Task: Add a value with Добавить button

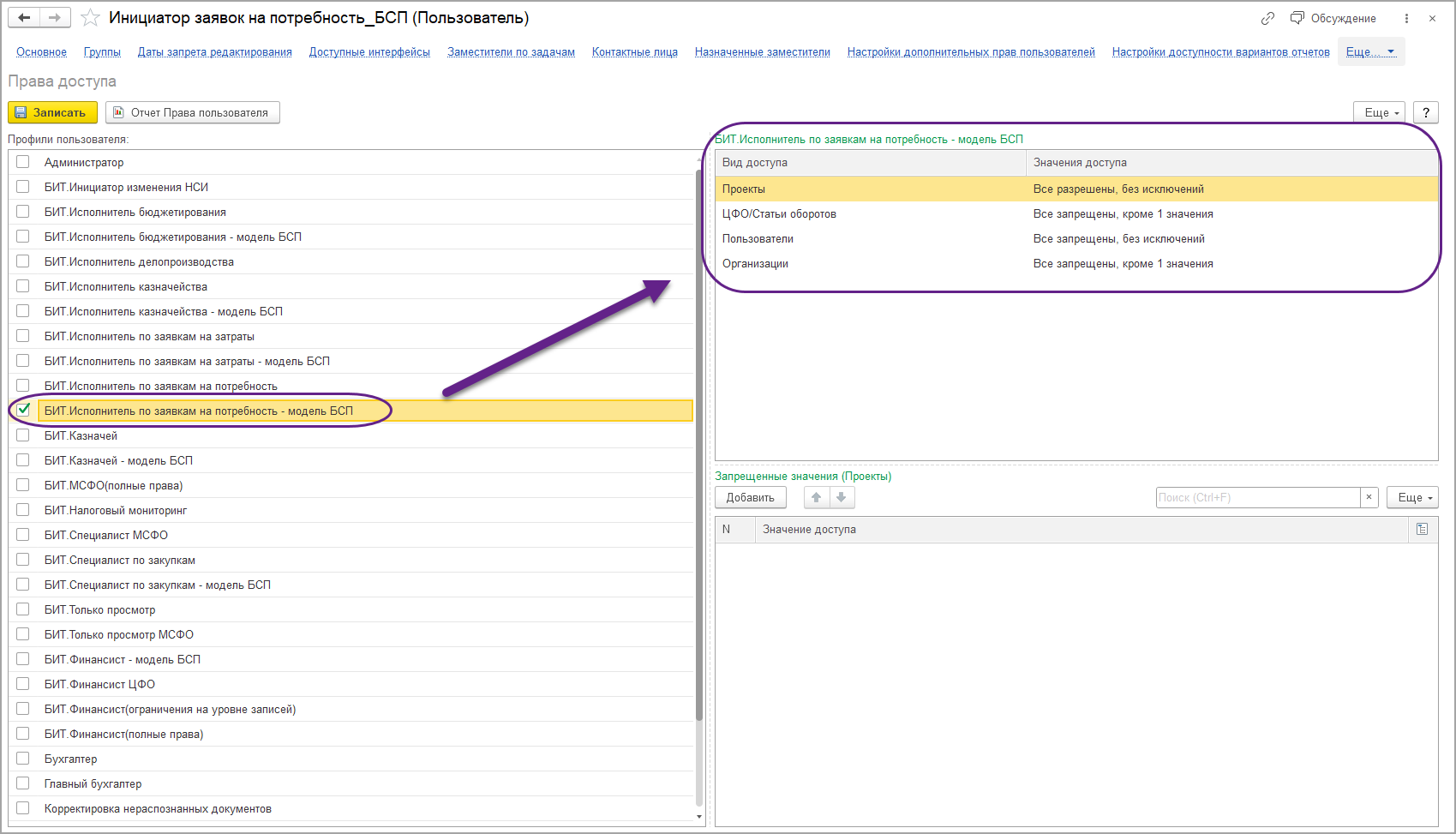Action: coord(751,497)
